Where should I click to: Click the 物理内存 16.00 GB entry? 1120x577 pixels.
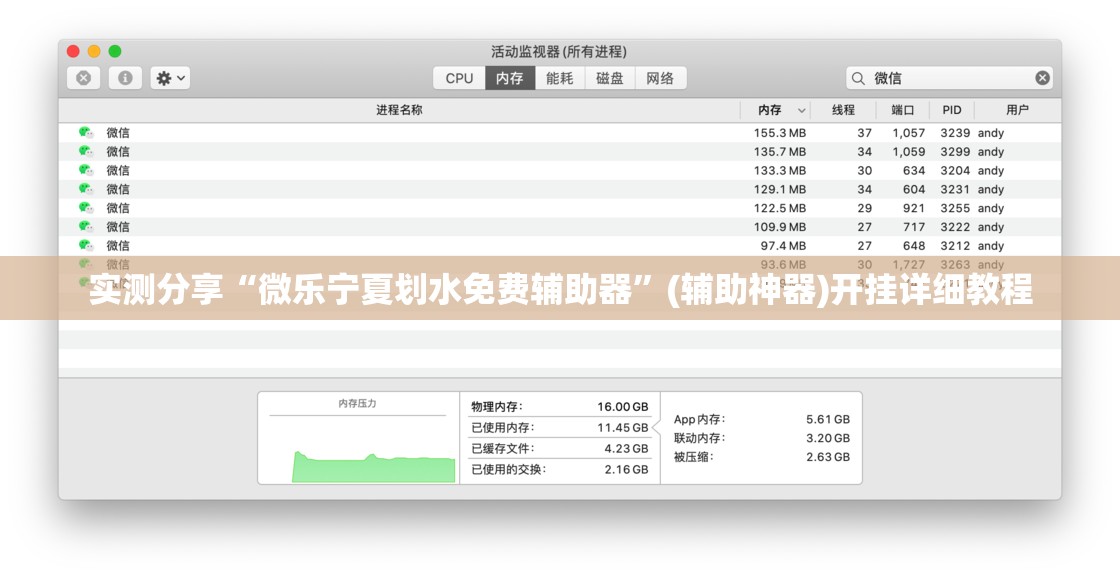[560, 406]
